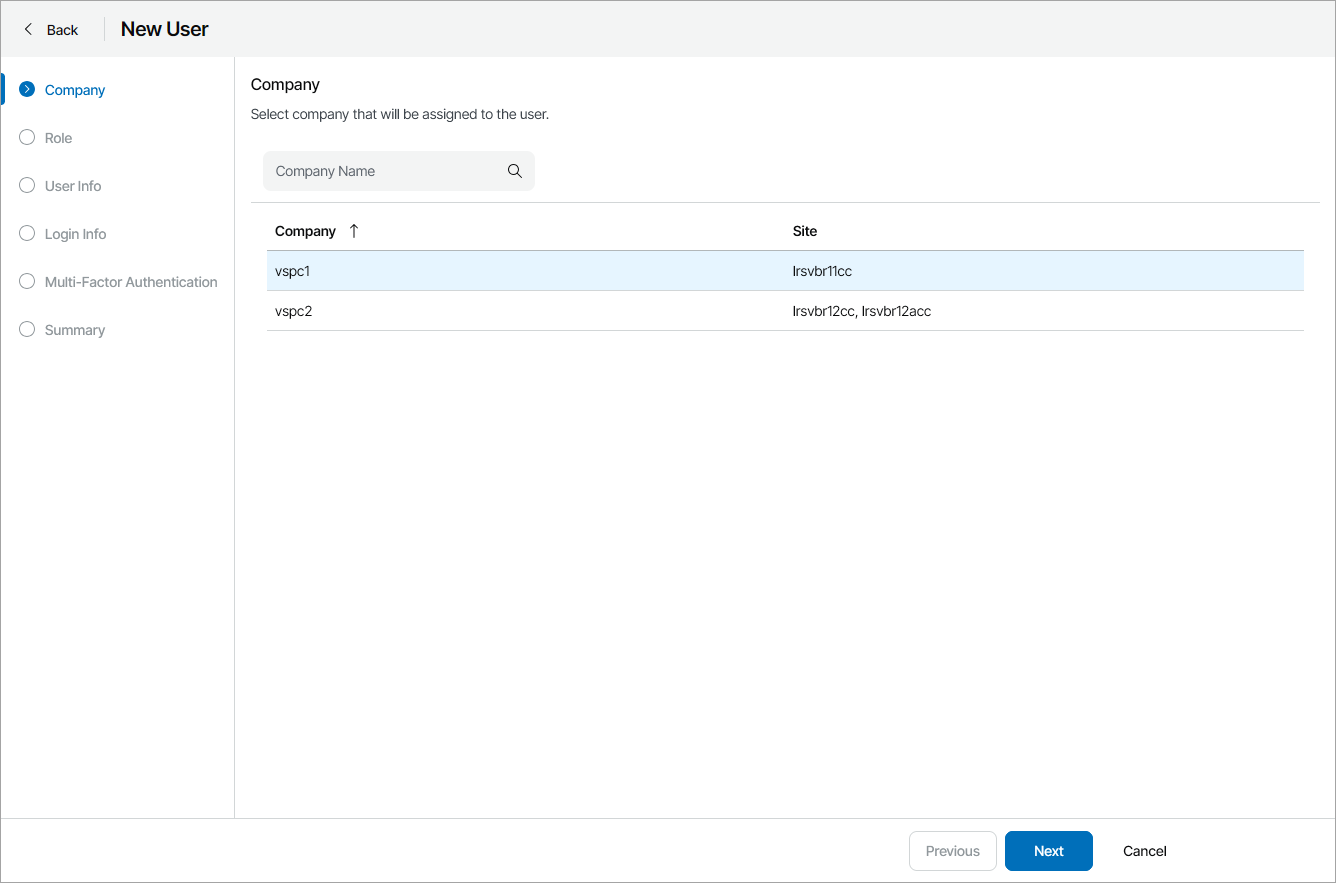Image resolution: width=1336 pixels, height=883 pixels.
Task: Click the Multi-Factor Authentication step circle
Action: coord(27,282)
